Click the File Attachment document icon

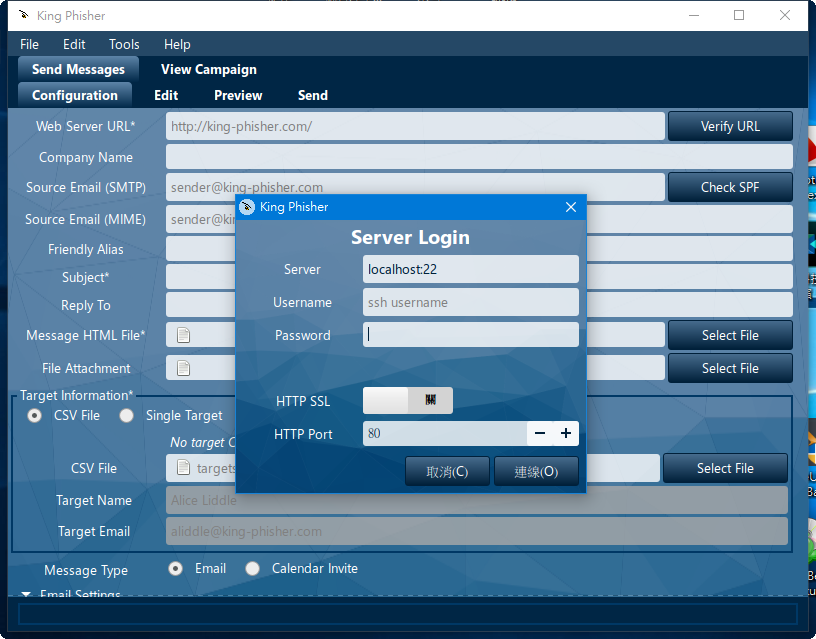tap(183, 368)
